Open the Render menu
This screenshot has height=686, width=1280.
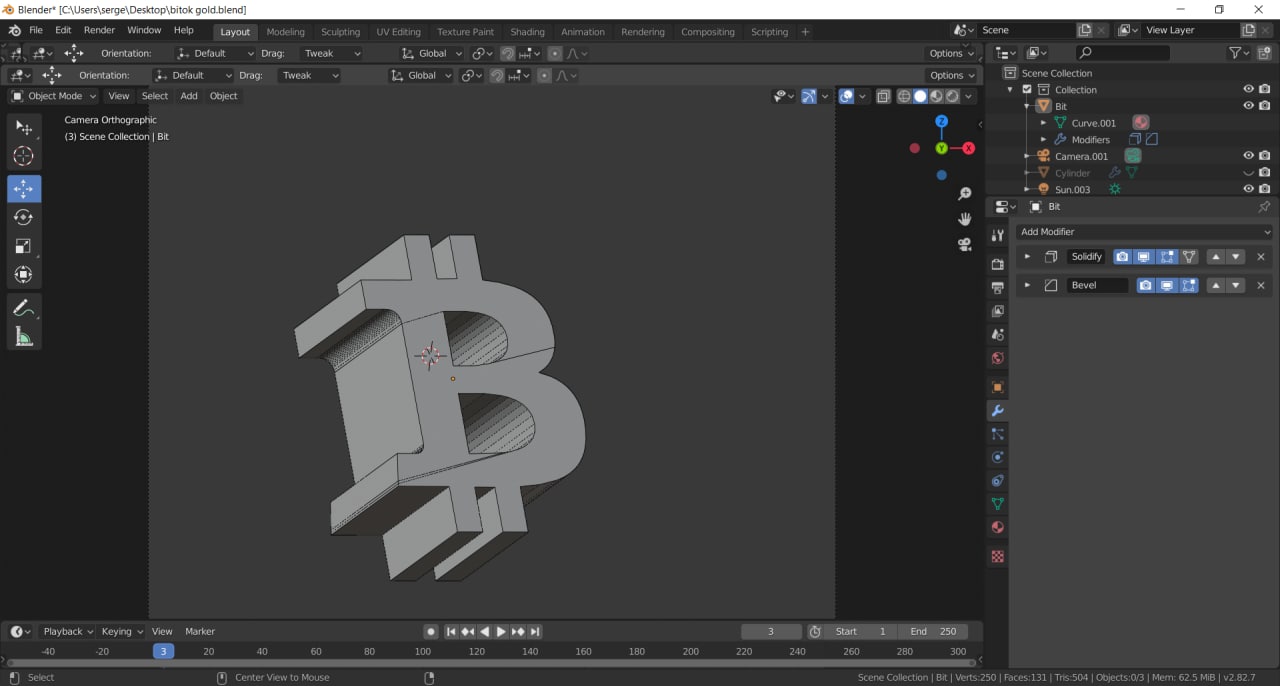point(99,31)
